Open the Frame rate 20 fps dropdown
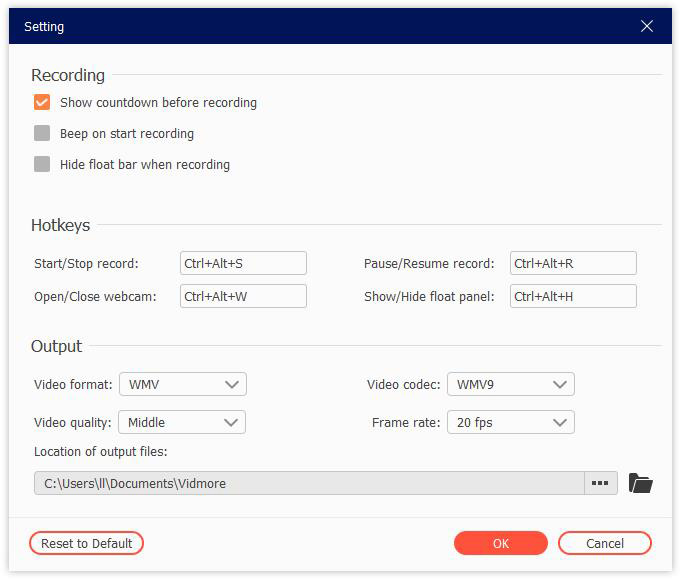 coord(510,422)
